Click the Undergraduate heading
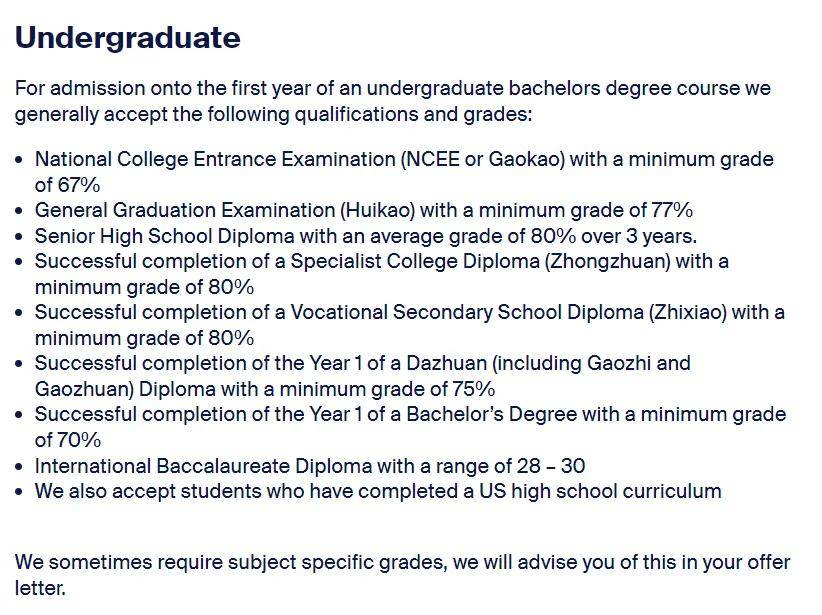 [127, 38]
